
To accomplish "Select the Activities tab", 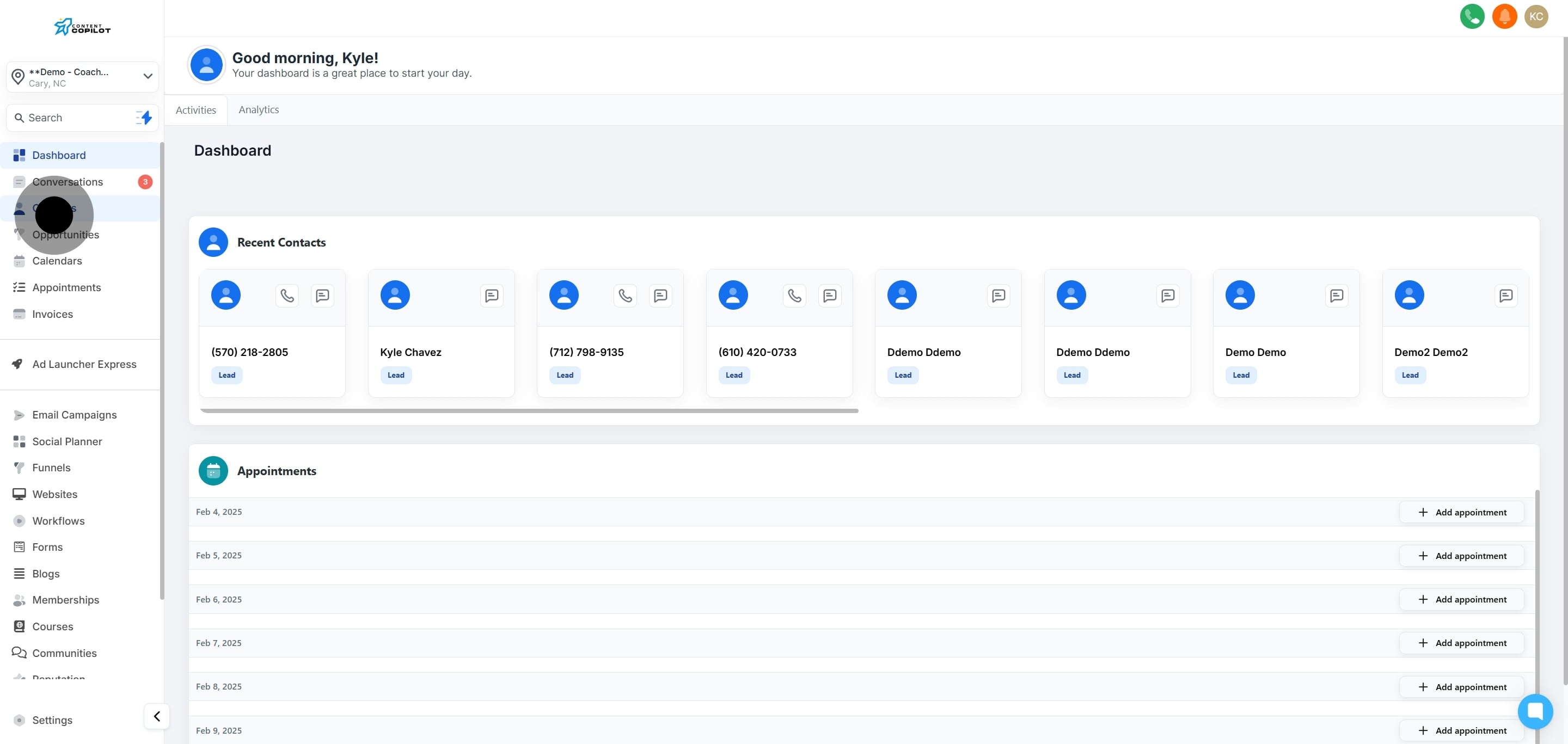I will pyautogui.click(x=195, y=110).
